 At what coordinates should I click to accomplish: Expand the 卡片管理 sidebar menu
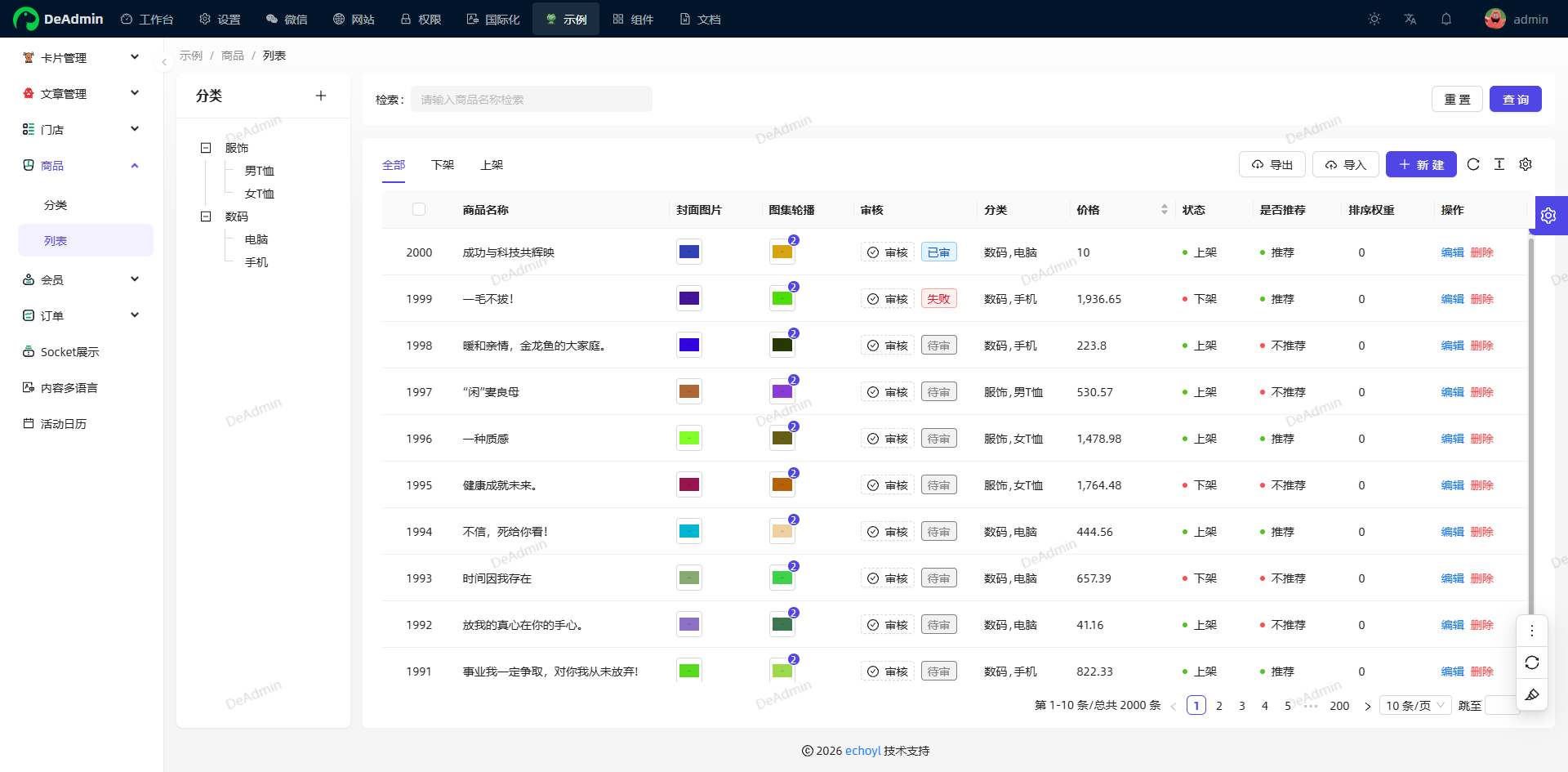[82, 58]
